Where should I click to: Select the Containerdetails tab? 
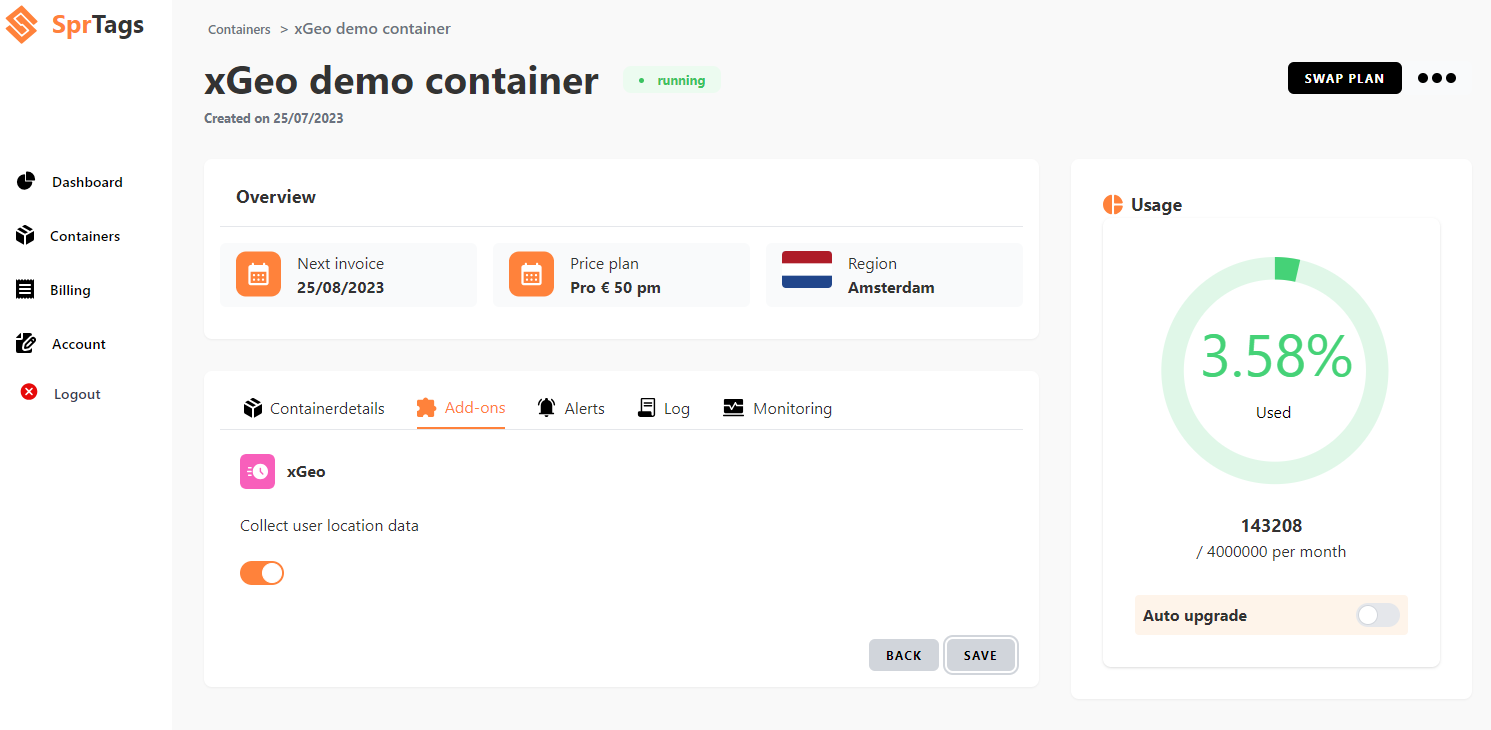point(313,408)
